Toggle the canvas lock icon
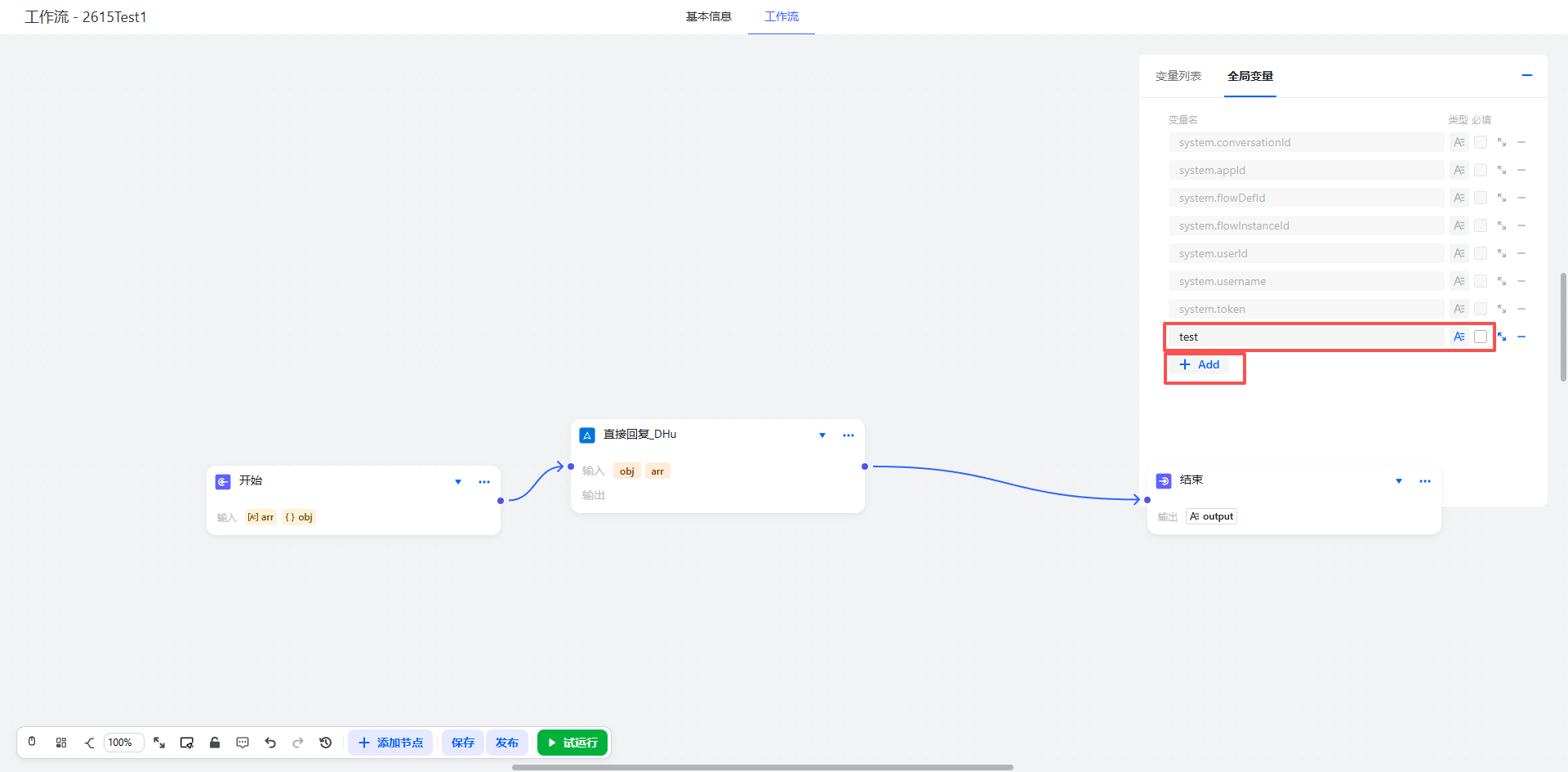Screen dimensions: 1568x772 point(215,743)
